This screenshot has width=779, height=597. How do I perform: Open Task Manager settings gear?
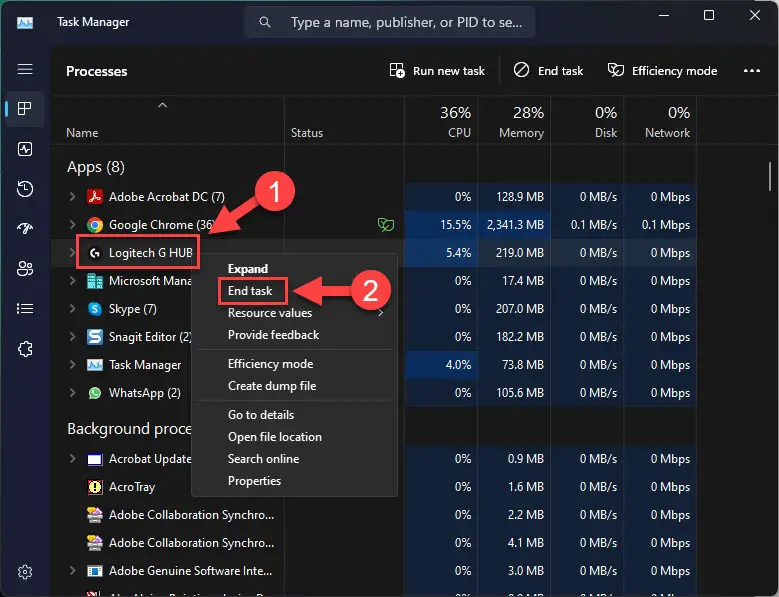(25, 572)
